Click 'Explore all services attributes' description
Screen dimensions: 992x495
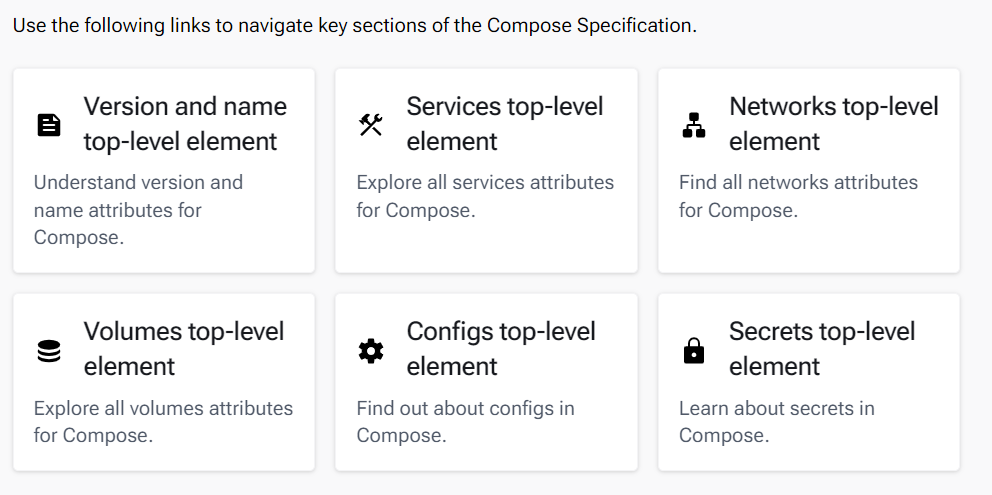pos(485,196)
